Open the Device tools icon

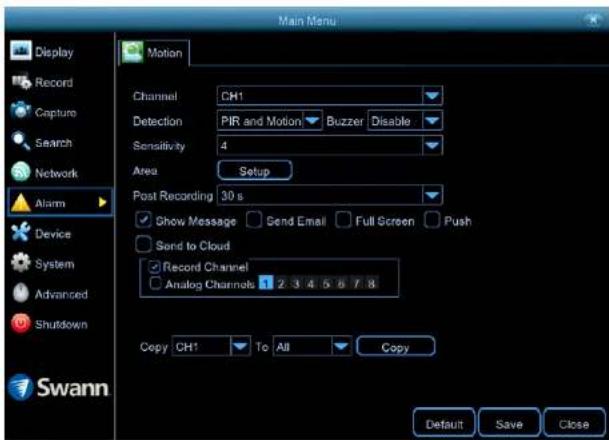coord(21,232)
